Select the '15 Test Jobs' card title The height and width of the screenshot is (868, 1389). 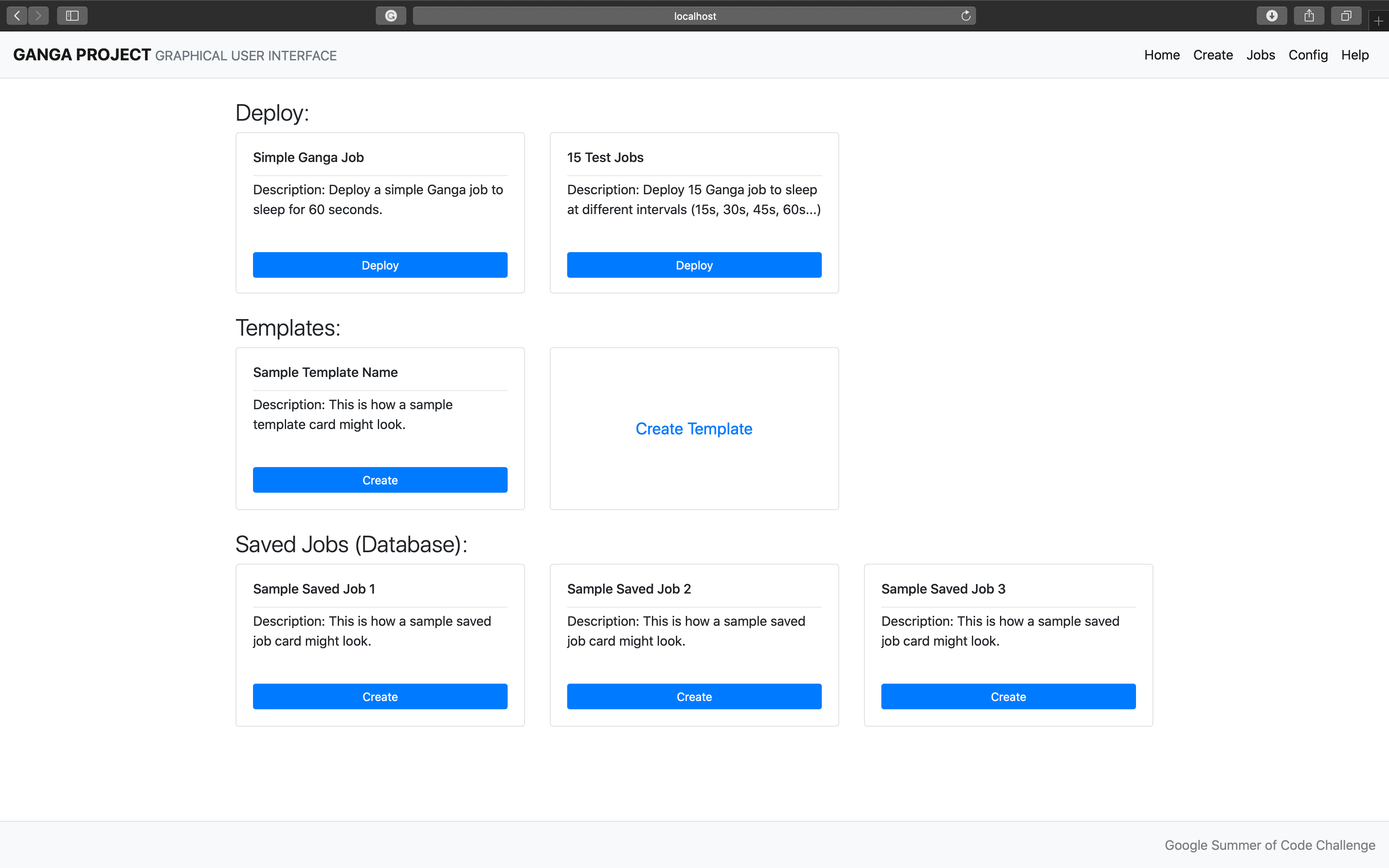[x=605, y=157]
